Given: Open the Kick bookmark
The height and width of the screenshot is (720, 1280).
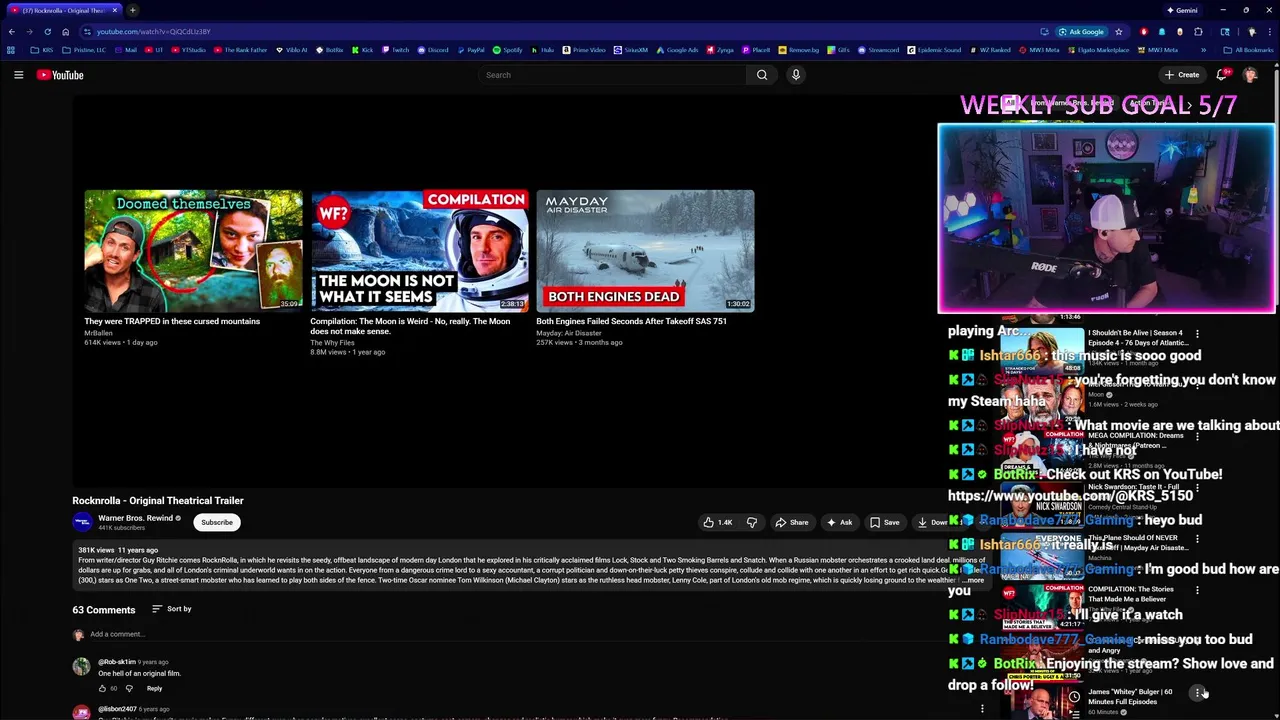Looking at the screenshot, I should 362,50.
